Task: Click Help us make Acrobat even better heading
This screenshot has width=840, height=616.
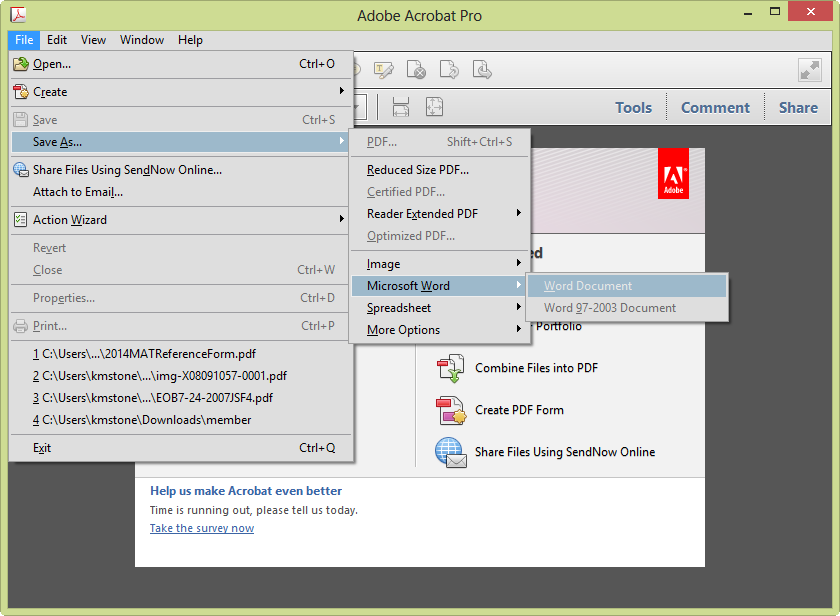Action: pyautogui.click(x=246, y=491)
